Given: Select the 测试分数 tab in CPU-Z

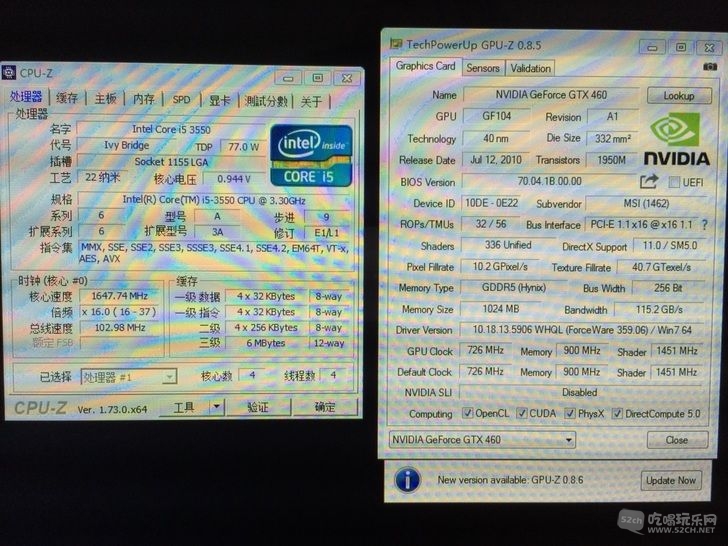Looking at the screenshot, I should tap(266, 101).
